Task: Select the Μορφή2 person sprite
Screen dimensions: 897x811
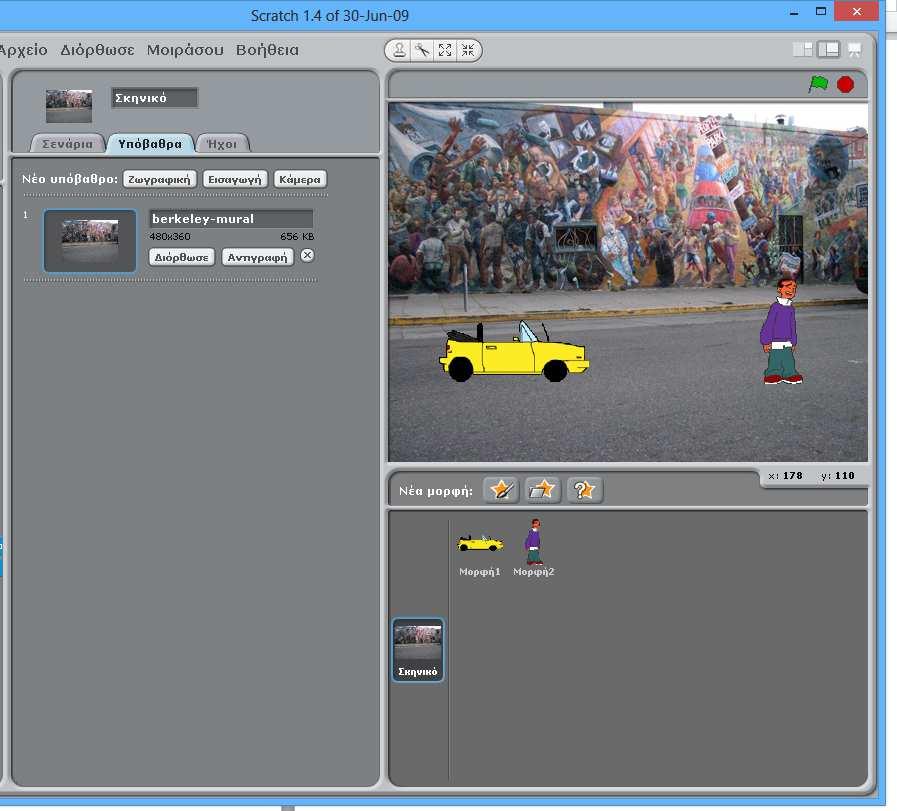Action: (x=534, y=548)
